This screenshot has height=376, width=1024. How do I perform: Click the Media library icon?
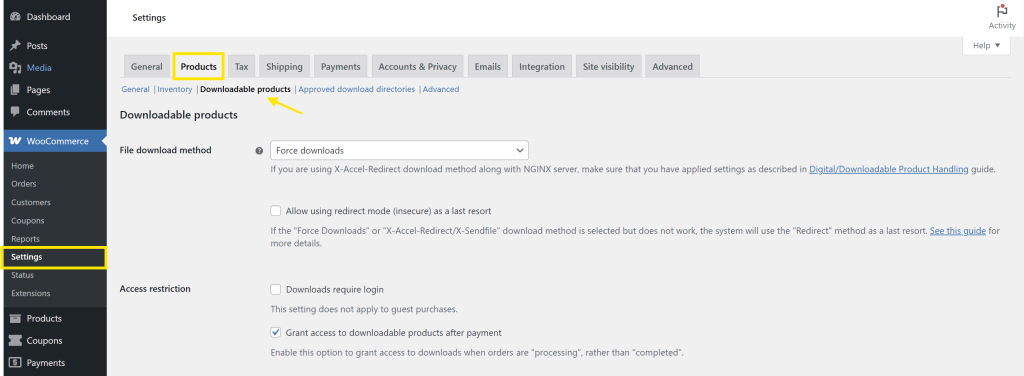tap(16, 68)
